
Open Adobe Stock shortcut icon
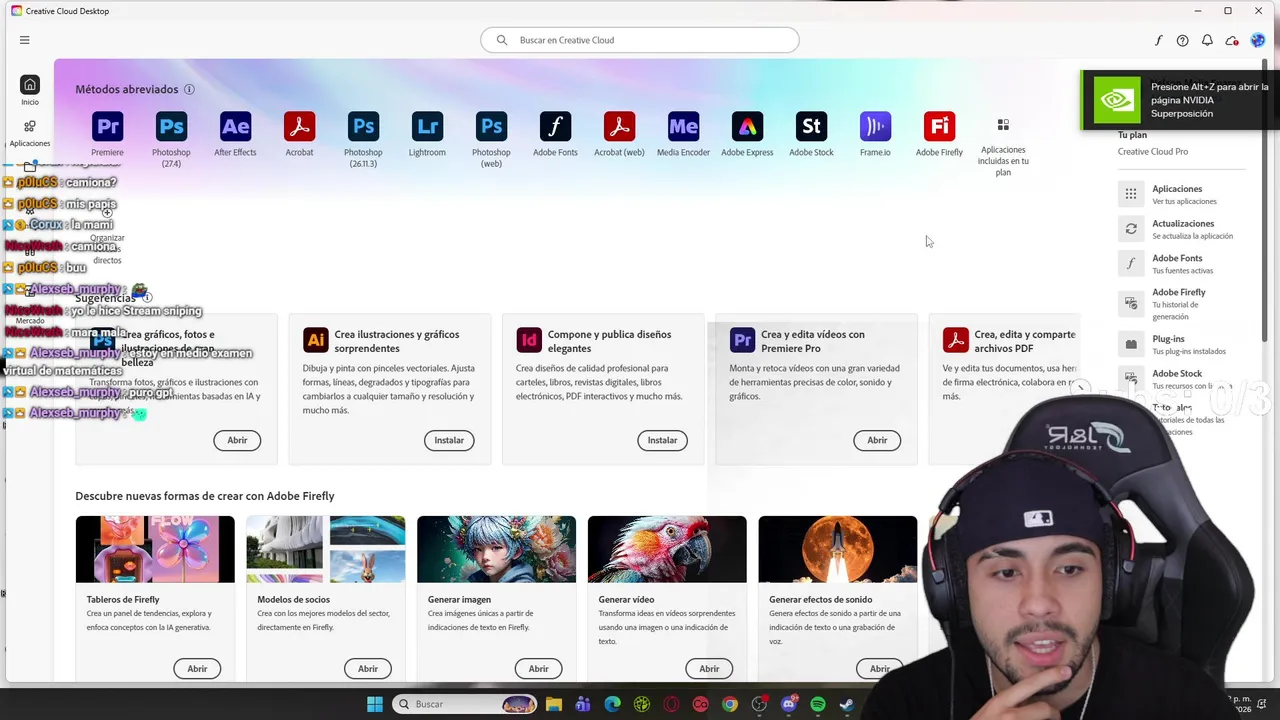[x=811, y=127]
